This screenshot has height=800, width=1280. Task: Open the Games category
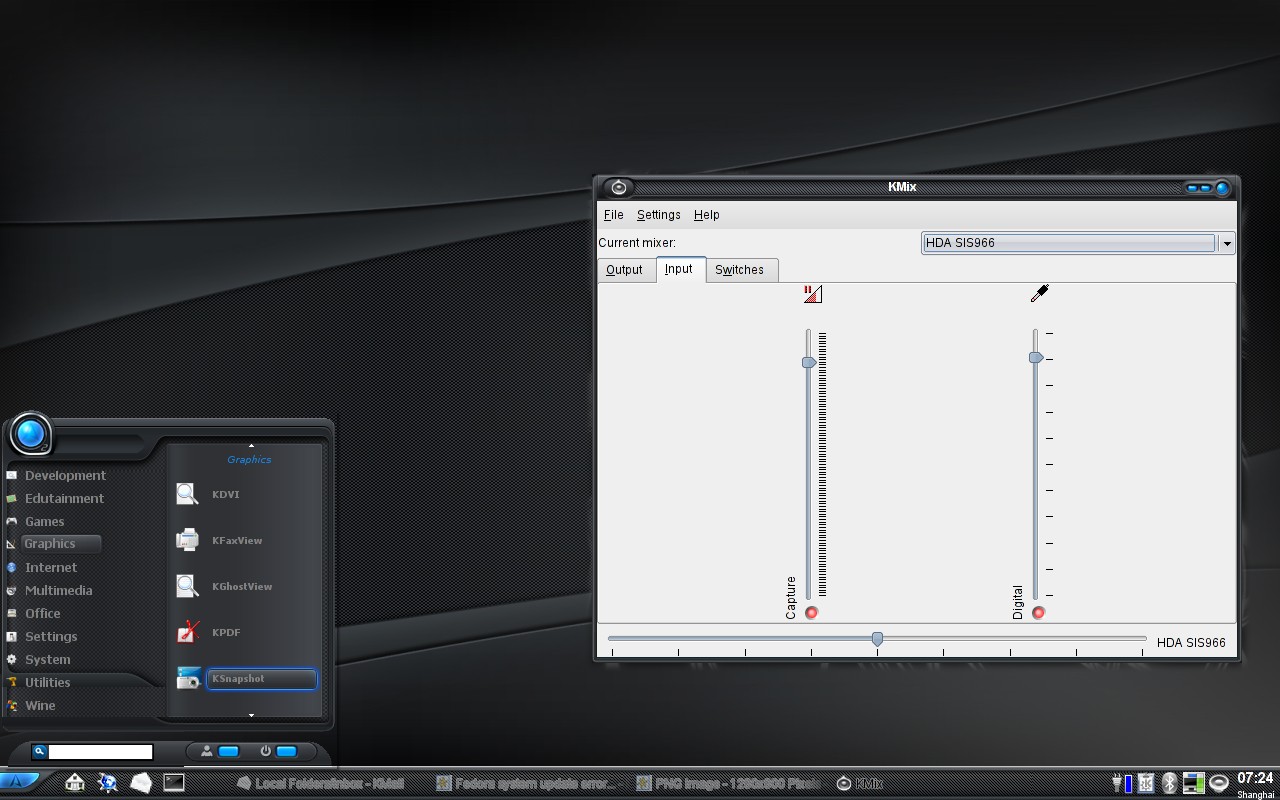pyautogui.click(x=44, y=521)
